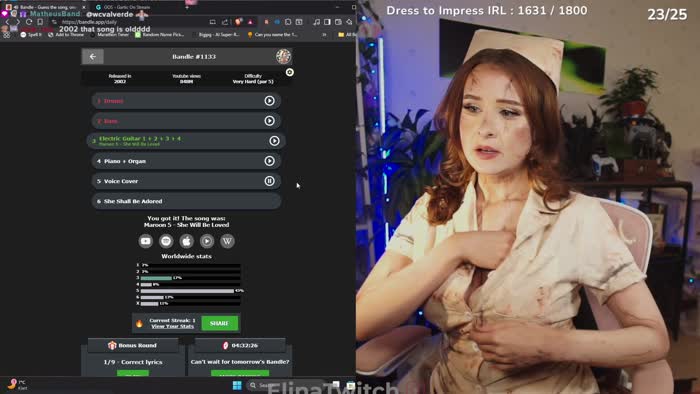
Task: Click the 'Bandle #1133' title
Action: [194, 57]
